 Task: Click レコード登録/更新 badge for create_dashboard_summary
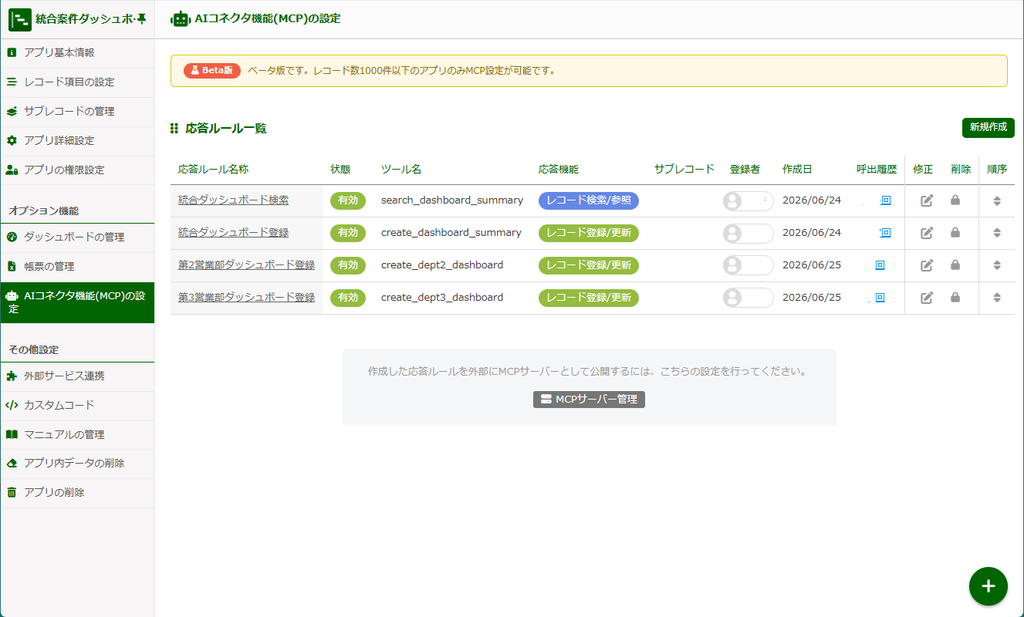pyautogui.click(x=588, y=233)
